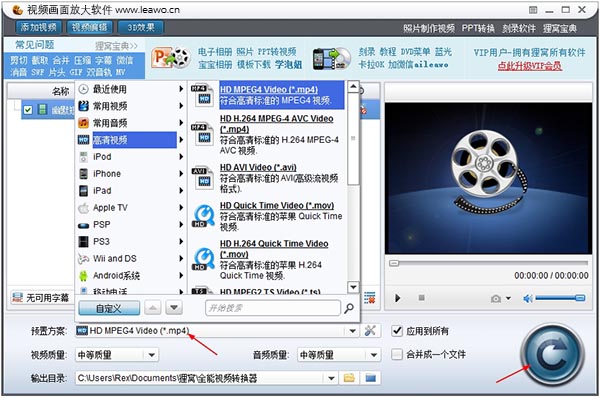The image size is (600, 398).
Task: Open preset settings wrench icon
Action: 370,330
